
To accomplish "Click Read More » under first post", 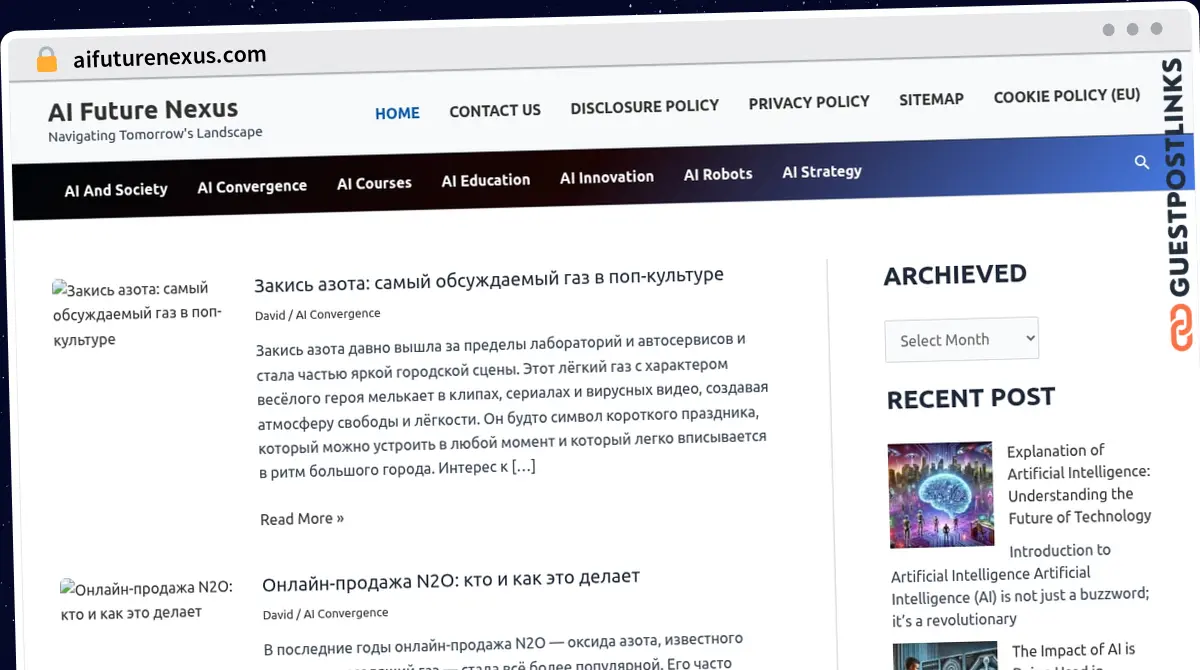I will pyautogui.click(x=302, y=518).
